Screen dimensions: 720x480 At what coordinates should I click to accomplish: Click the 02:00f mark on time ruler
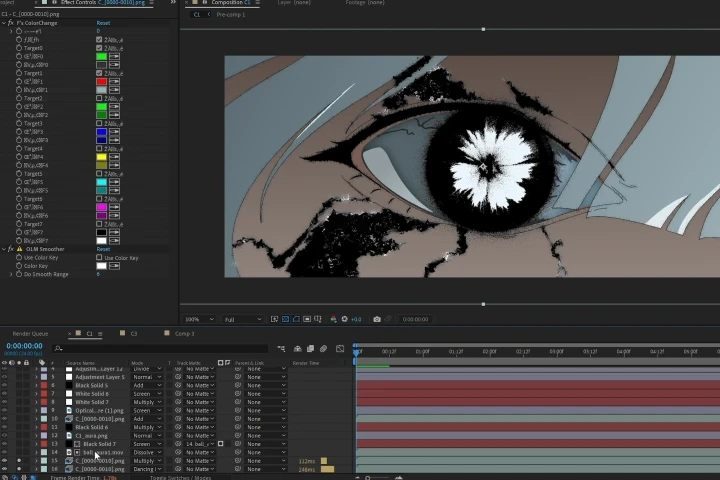click(x=489, y=352)
